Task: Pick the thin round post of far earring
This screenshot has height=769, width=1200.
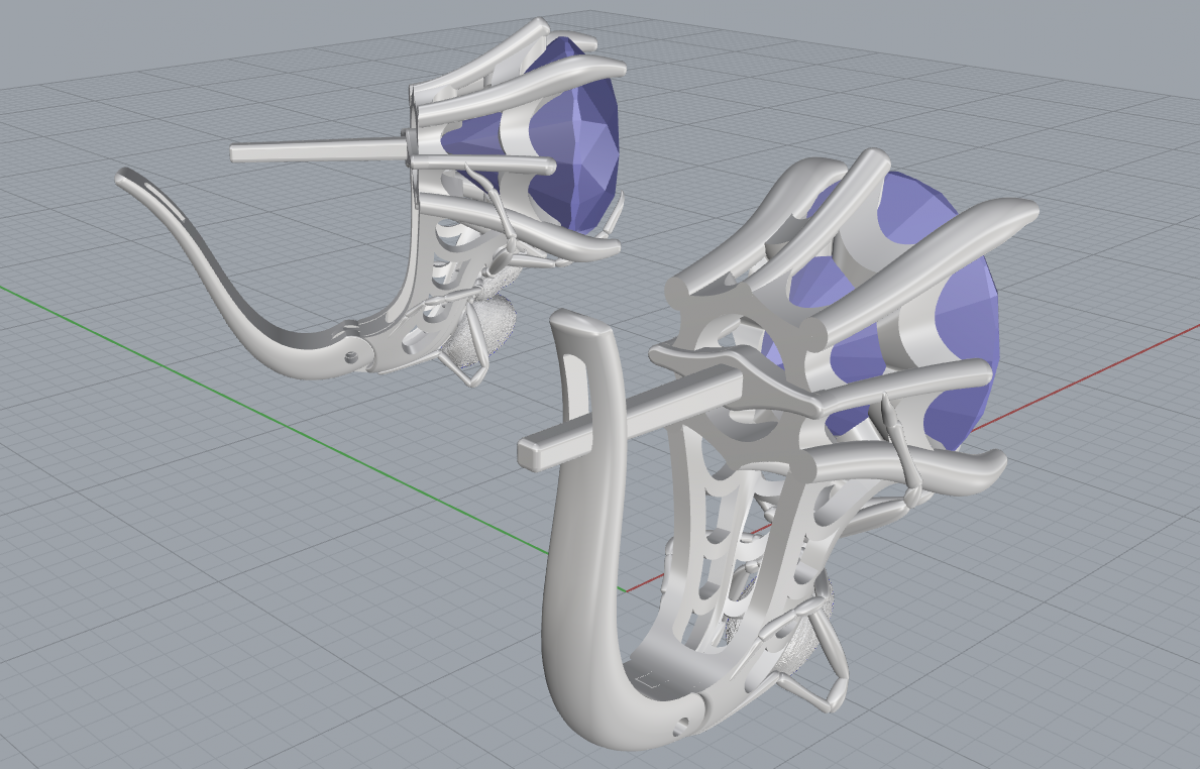Action: tap(318, 150)
